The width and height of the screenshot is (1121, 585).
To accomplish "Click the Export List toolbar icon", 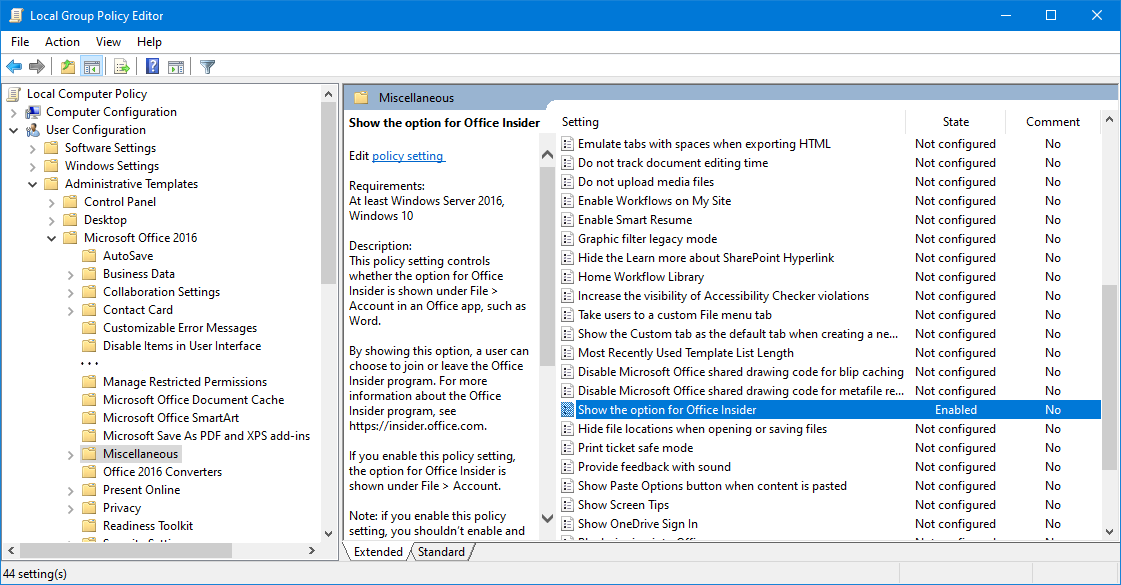I will tap(122, 67).
